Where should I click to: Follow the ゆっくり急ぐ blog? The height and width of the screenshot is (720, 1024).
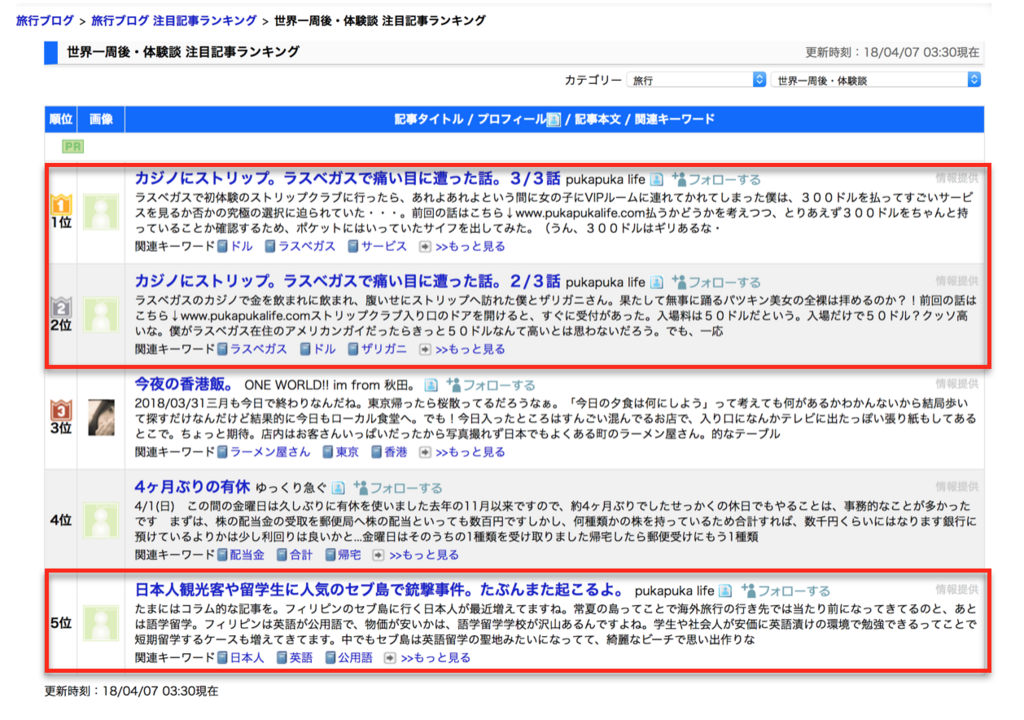(398, 487)
